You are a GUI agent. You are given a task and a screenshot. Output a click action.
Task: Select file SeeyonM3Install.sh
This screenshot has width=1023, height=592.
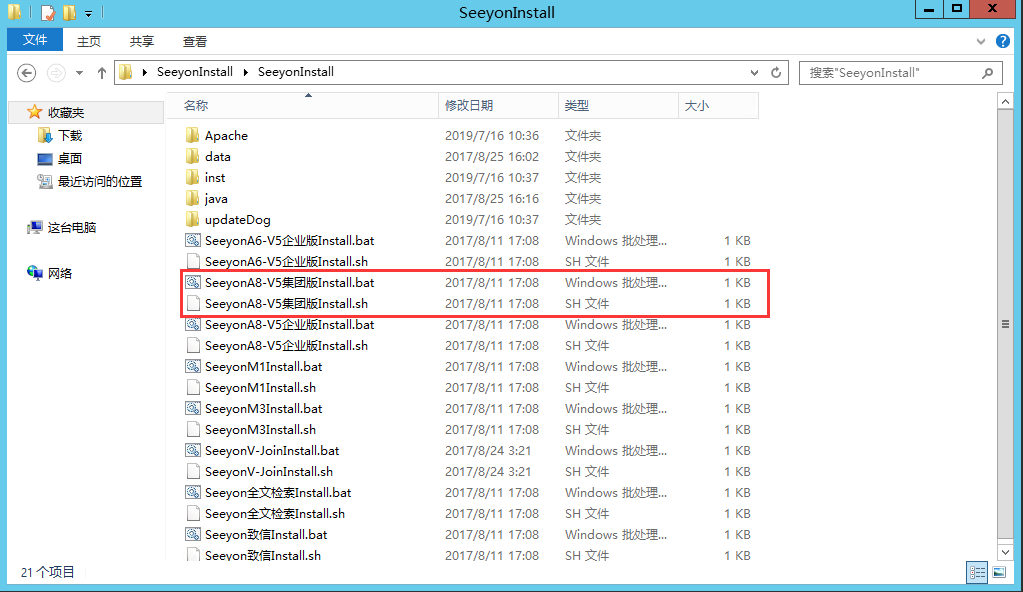pyautogui.click(x=260, y=429)
